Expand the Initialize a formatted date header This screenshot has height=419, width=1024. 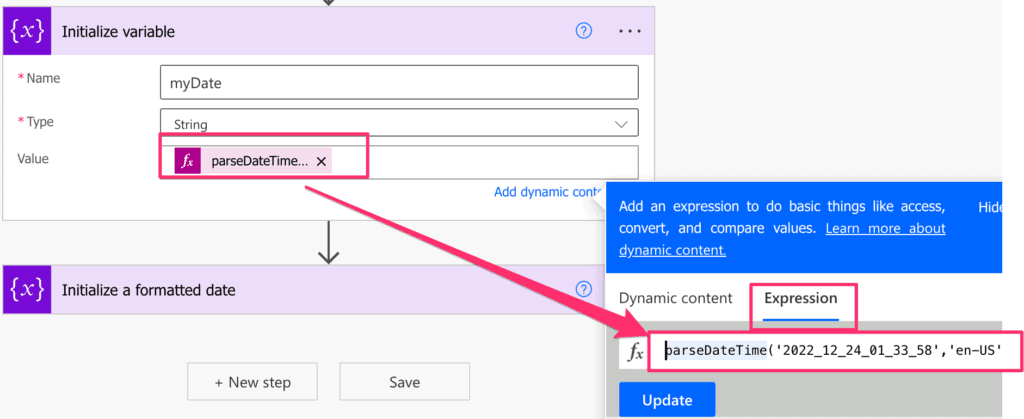click(x=304, y=290)
